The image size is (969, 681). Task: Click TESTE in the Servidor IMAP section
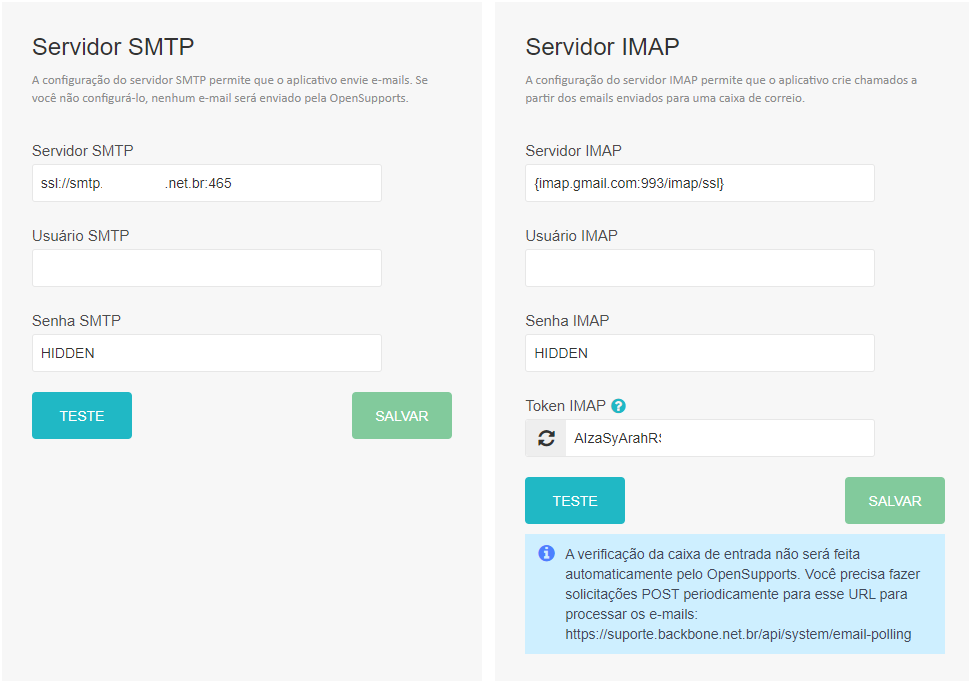coord(574,500)
